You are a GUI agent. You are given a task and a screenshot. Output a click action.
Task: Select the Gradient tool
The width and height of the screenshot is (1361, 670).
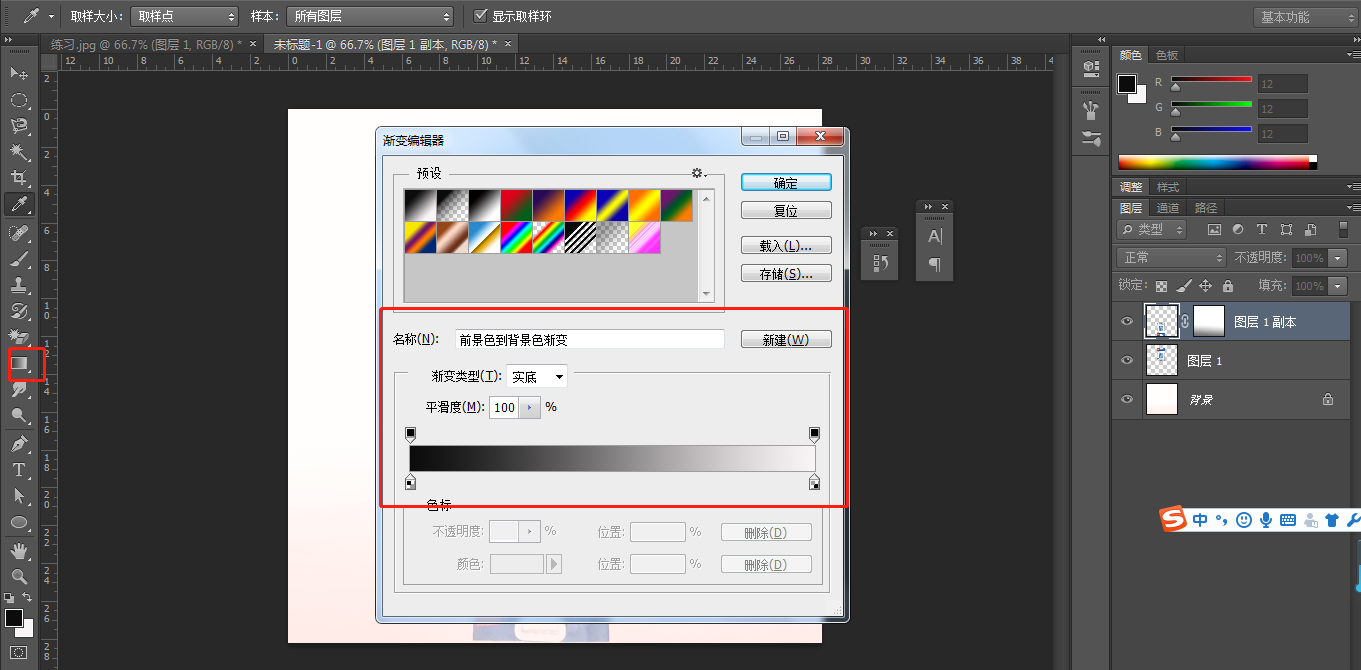[x=19, y=363]
